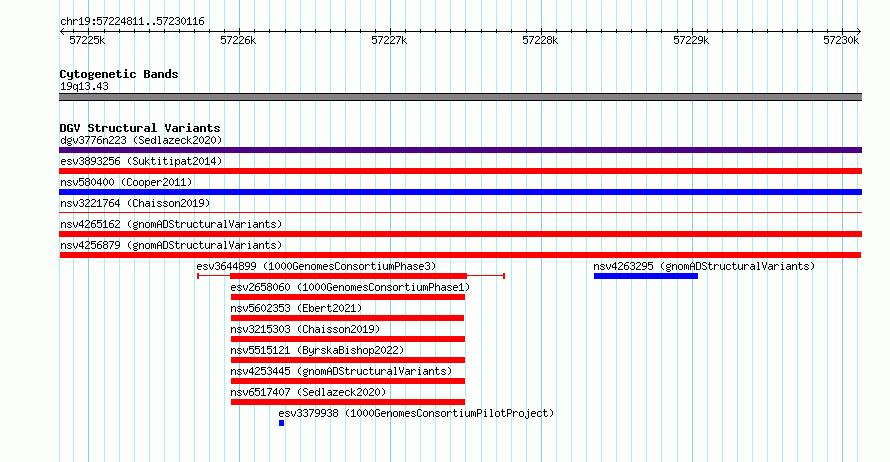Open the nsv3221764 (Chaisson2019) label
890x462 pixels.
tap(135, 203)
